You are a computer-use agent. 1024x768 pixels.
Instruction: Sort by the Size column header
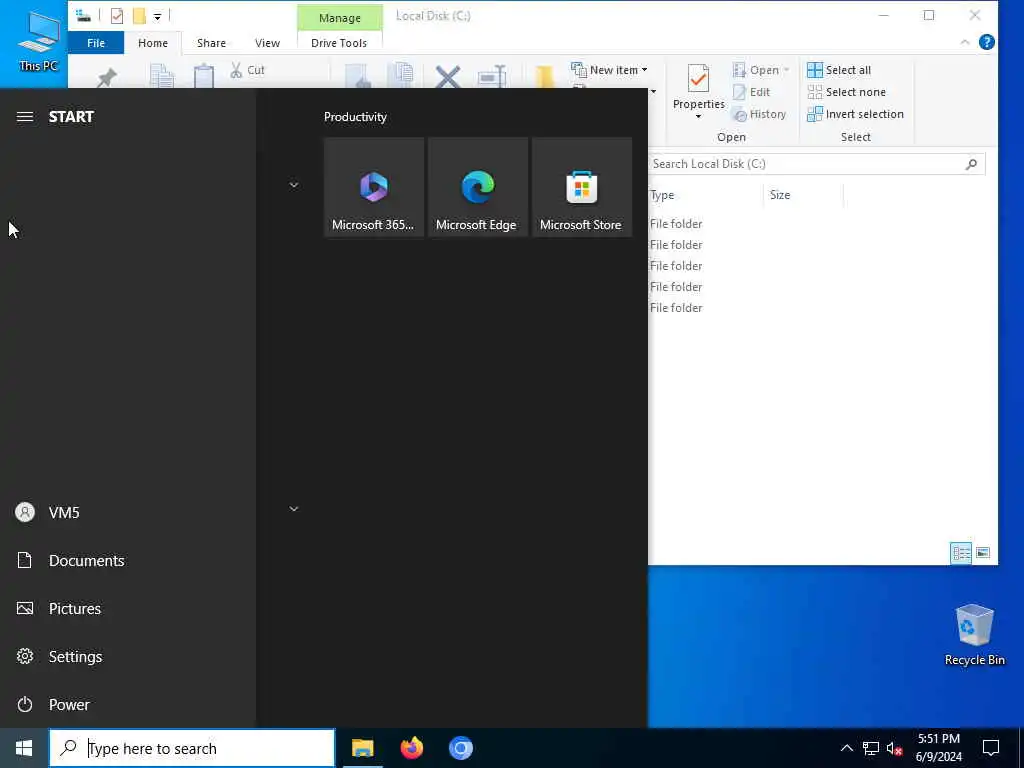pyautogui.click(x=803, y=195)
